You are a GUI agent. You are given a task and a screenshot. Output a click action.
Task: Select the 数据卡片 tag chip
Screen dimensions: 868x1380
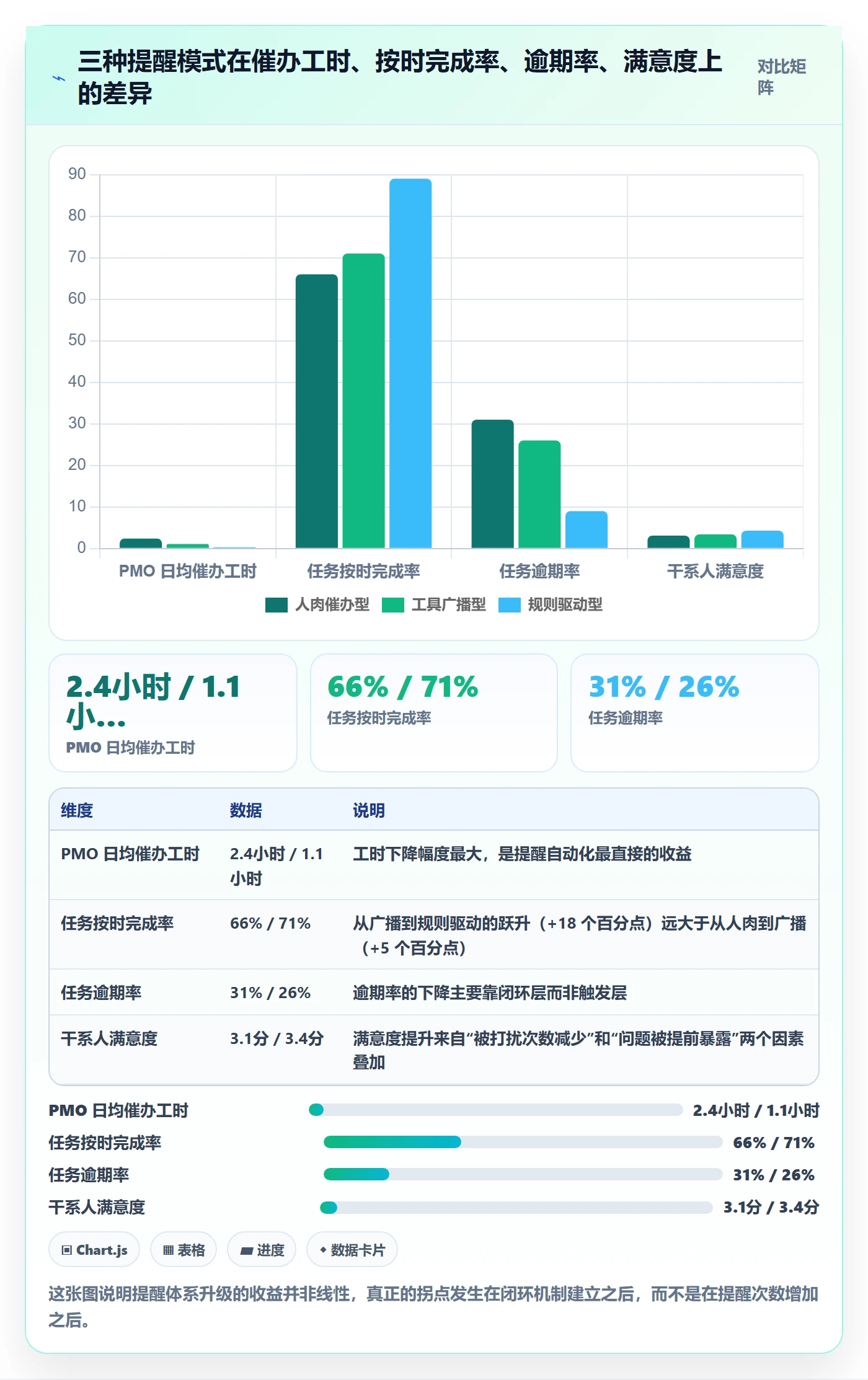(x=352, y=1250)
